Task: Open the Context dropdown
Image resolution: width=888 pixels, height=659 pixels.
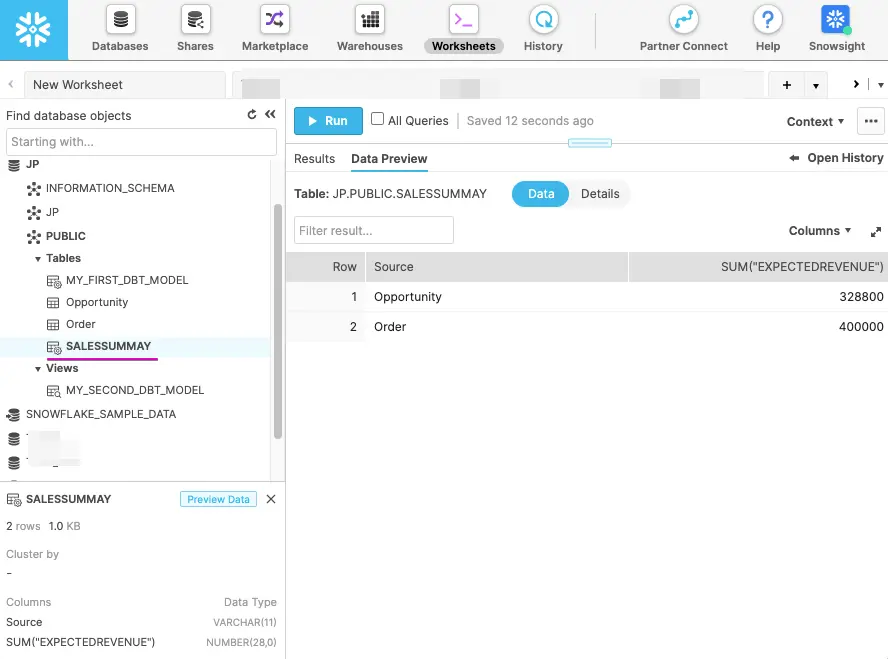Action: (815, 121)
